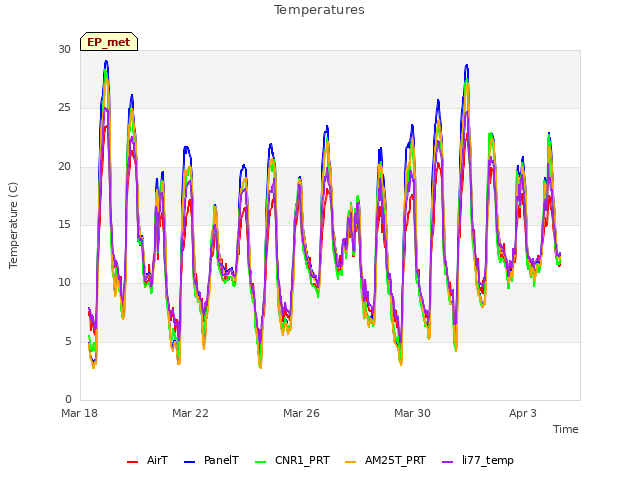Image resolution: width=640 pixels, height=480 pixels.
Task: Toggle the li77_temp series in the legend
Action: [478, 460]
